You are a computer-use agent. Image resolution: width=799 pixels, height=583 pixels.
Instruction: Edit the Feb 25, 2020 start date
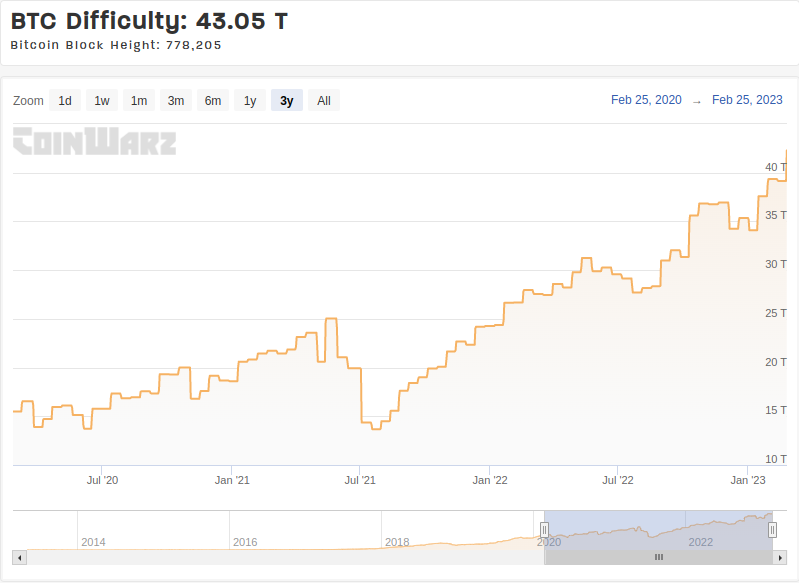(x=646, y=100)
